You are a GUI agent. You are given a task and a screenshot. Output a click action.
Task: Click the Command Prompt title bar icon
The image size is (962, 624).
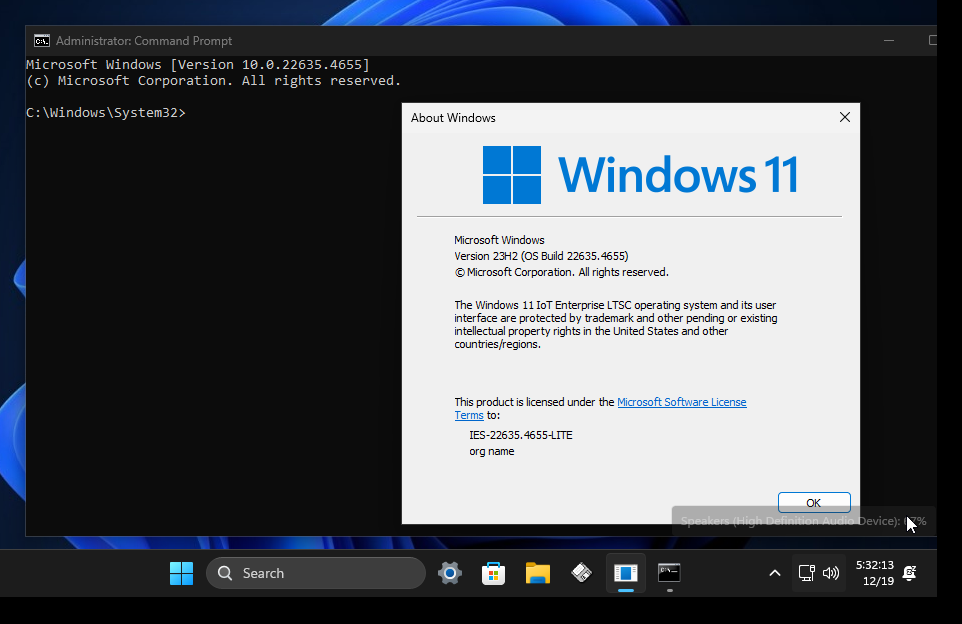[x=42, y=41]
